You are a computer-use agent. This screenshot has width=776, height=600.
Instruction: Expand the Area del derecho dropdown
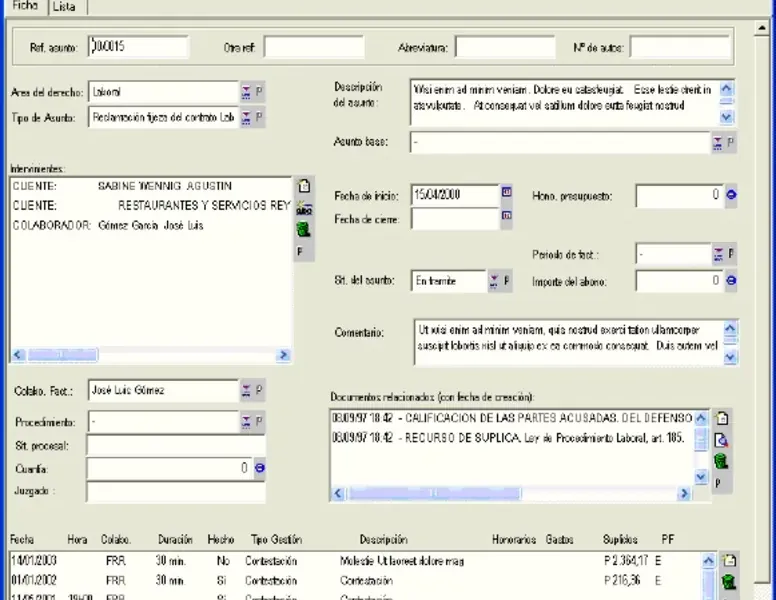(246, 92)
